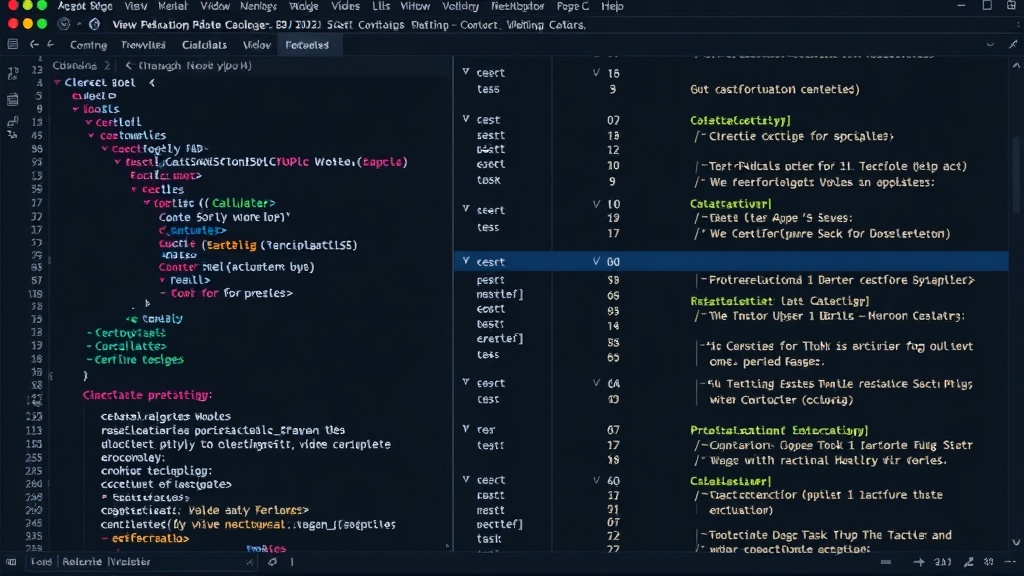Open the dropdown chevron next to value 60
This screenshot has width=1024, height=576.
point(596,480)
